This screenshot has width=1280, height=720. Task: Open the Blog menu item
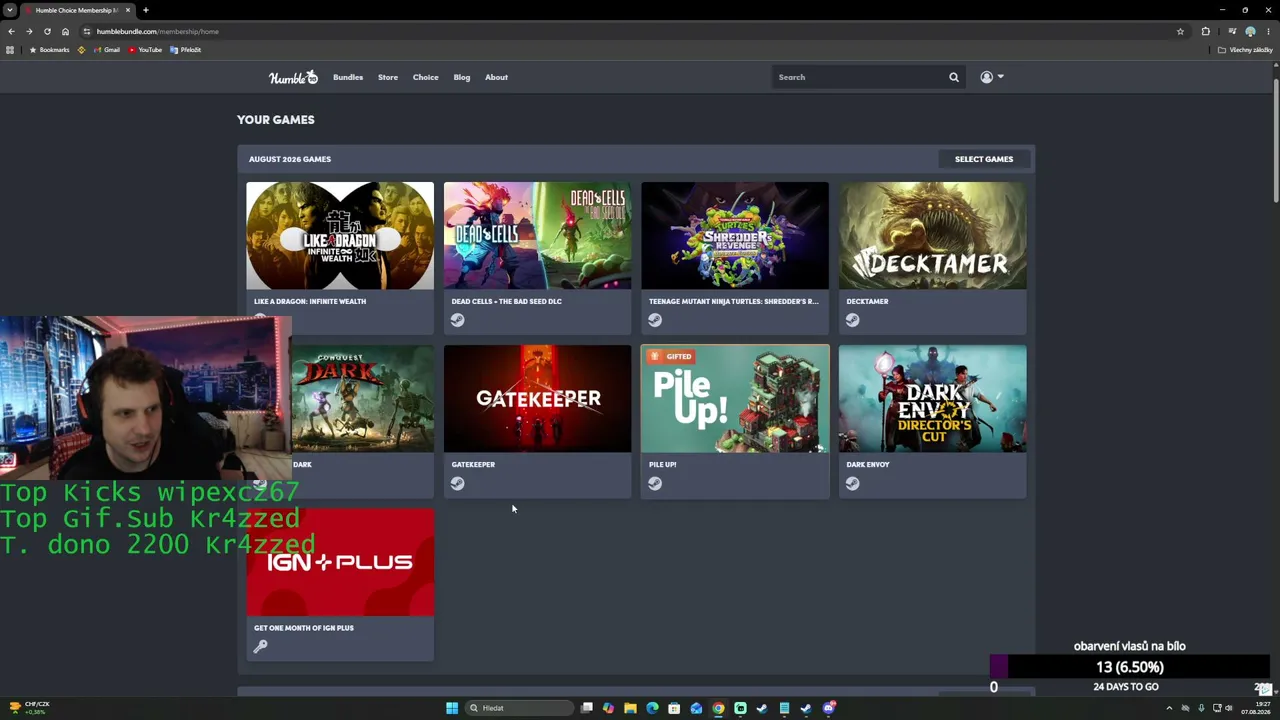(462, 77)
